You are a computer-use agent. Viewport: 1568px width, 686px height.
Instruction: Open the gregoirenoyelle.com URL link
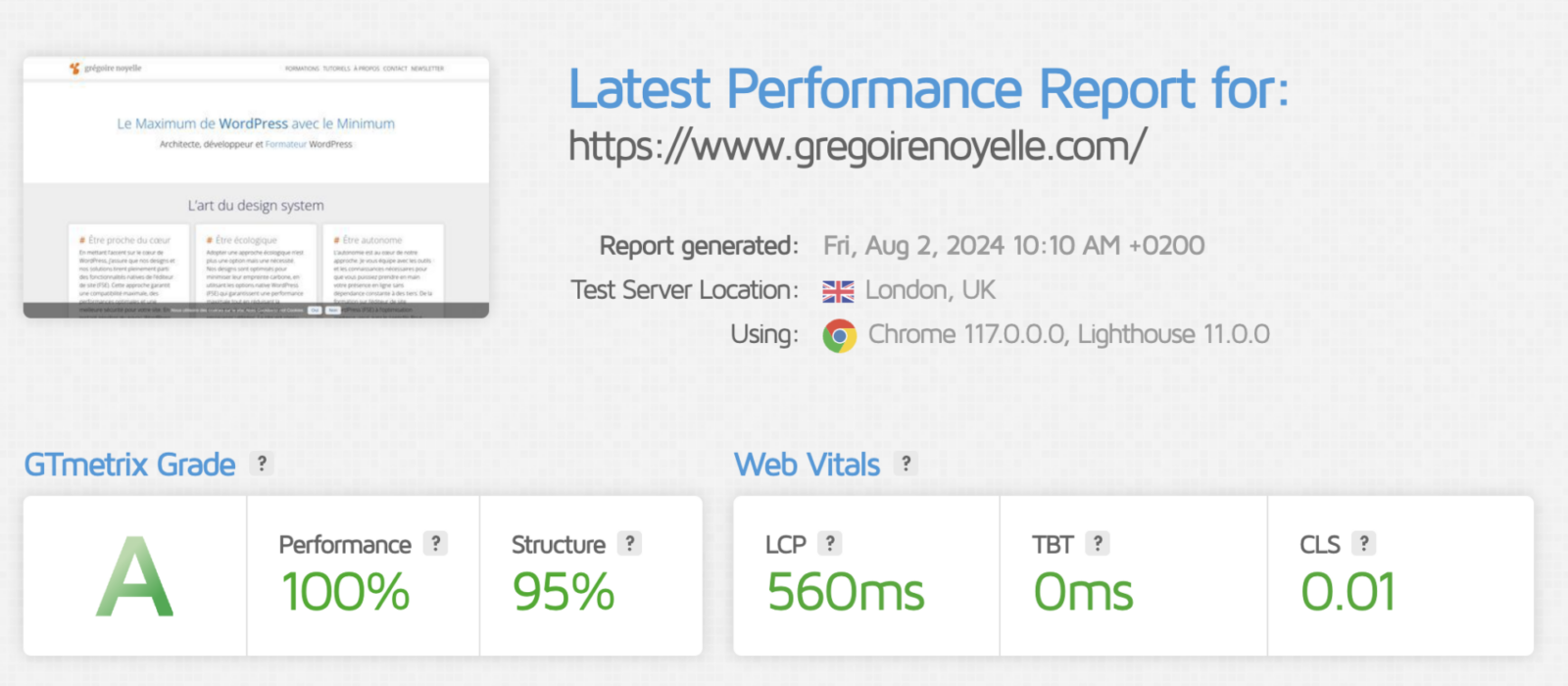point(857,147)
